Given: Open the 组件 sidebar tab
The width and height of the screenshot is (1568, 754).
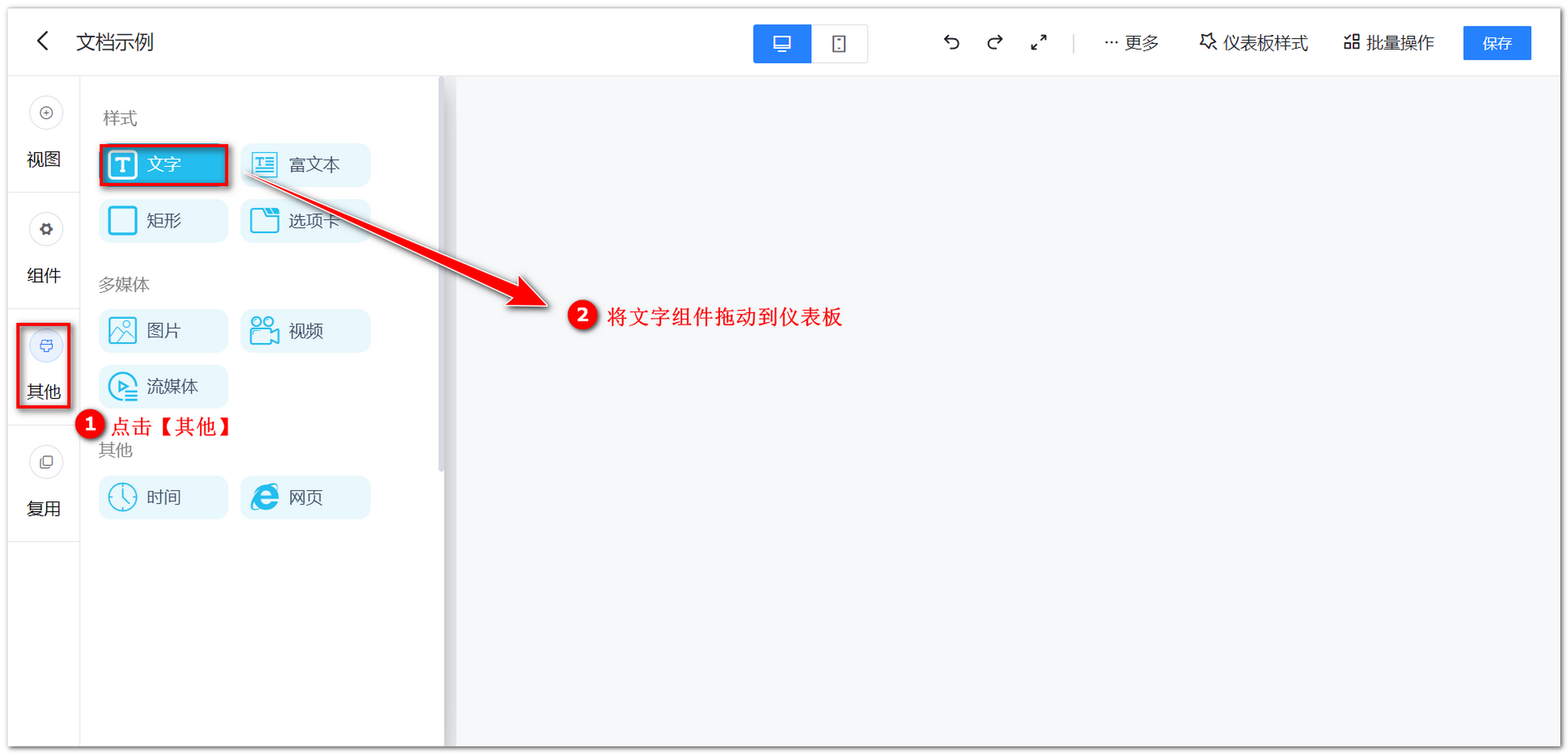Looking at the screenshot, I should [x=44, y=250].
